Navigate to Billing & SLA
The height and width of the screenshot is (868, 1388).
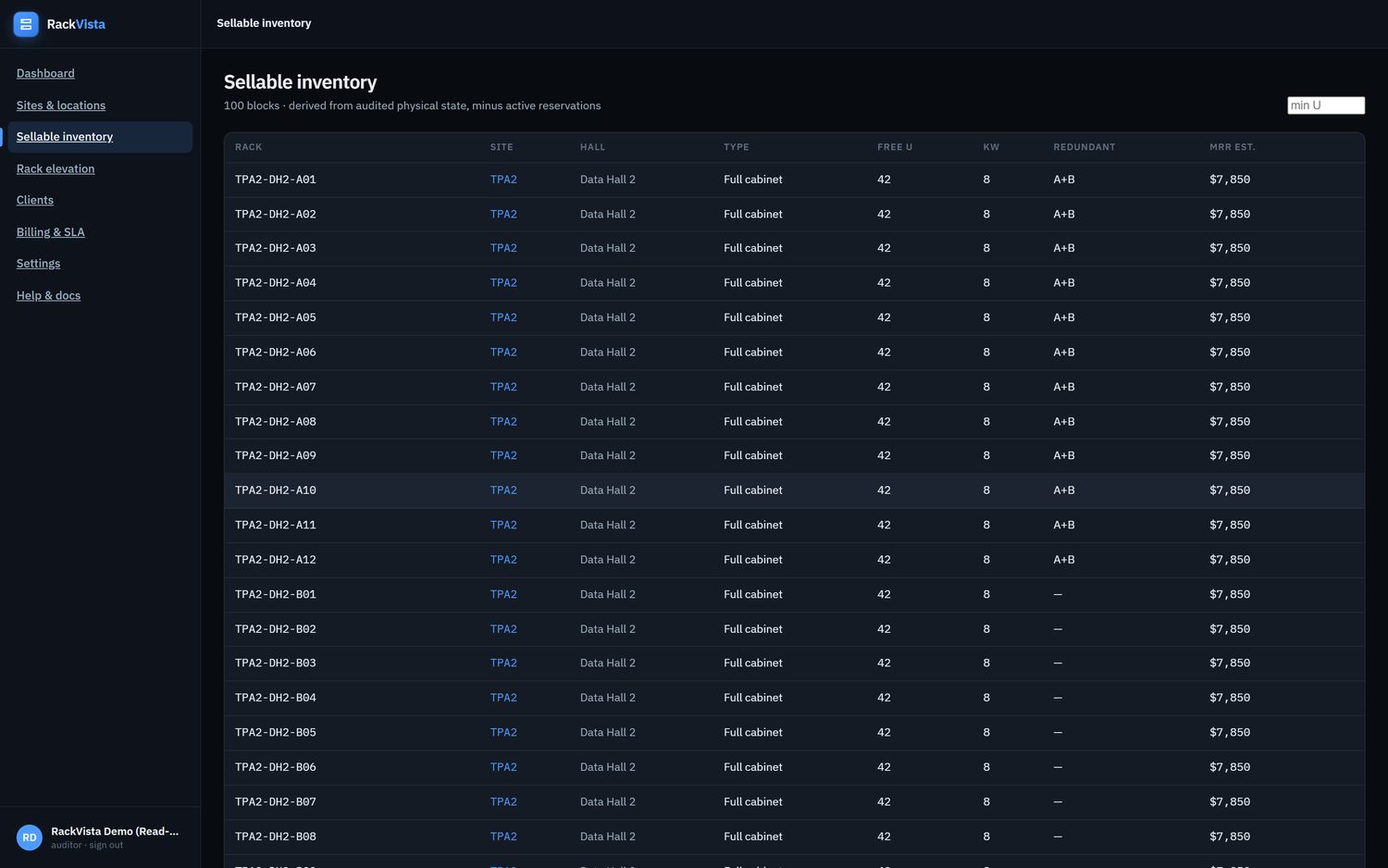click(x=51, y=232)
